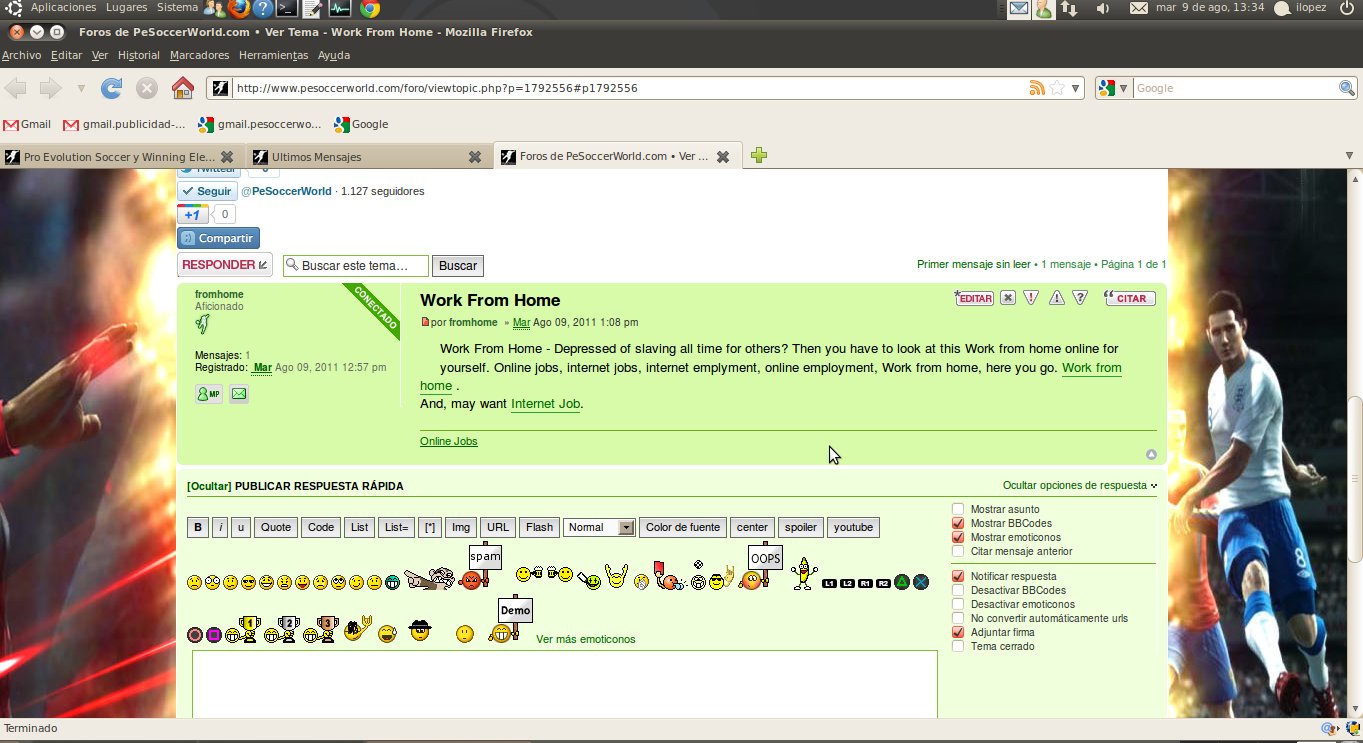The height and width of the screenshot is (743, 1363).
Task: Open the Aplicaciones menu in top panel
Action: tap(63, 7)
